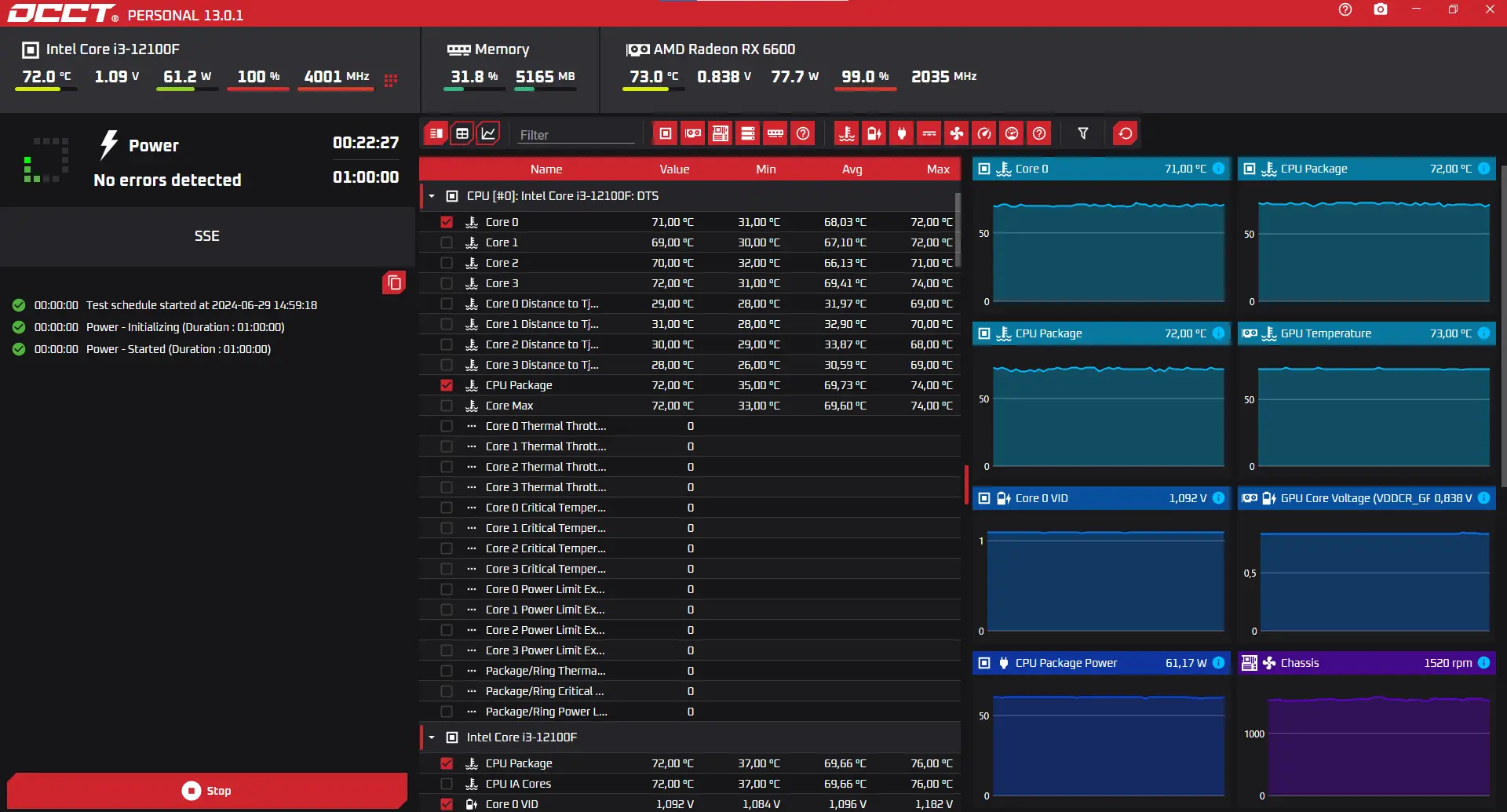Toggle the temperature sensor filter icon

click(846, 133)
